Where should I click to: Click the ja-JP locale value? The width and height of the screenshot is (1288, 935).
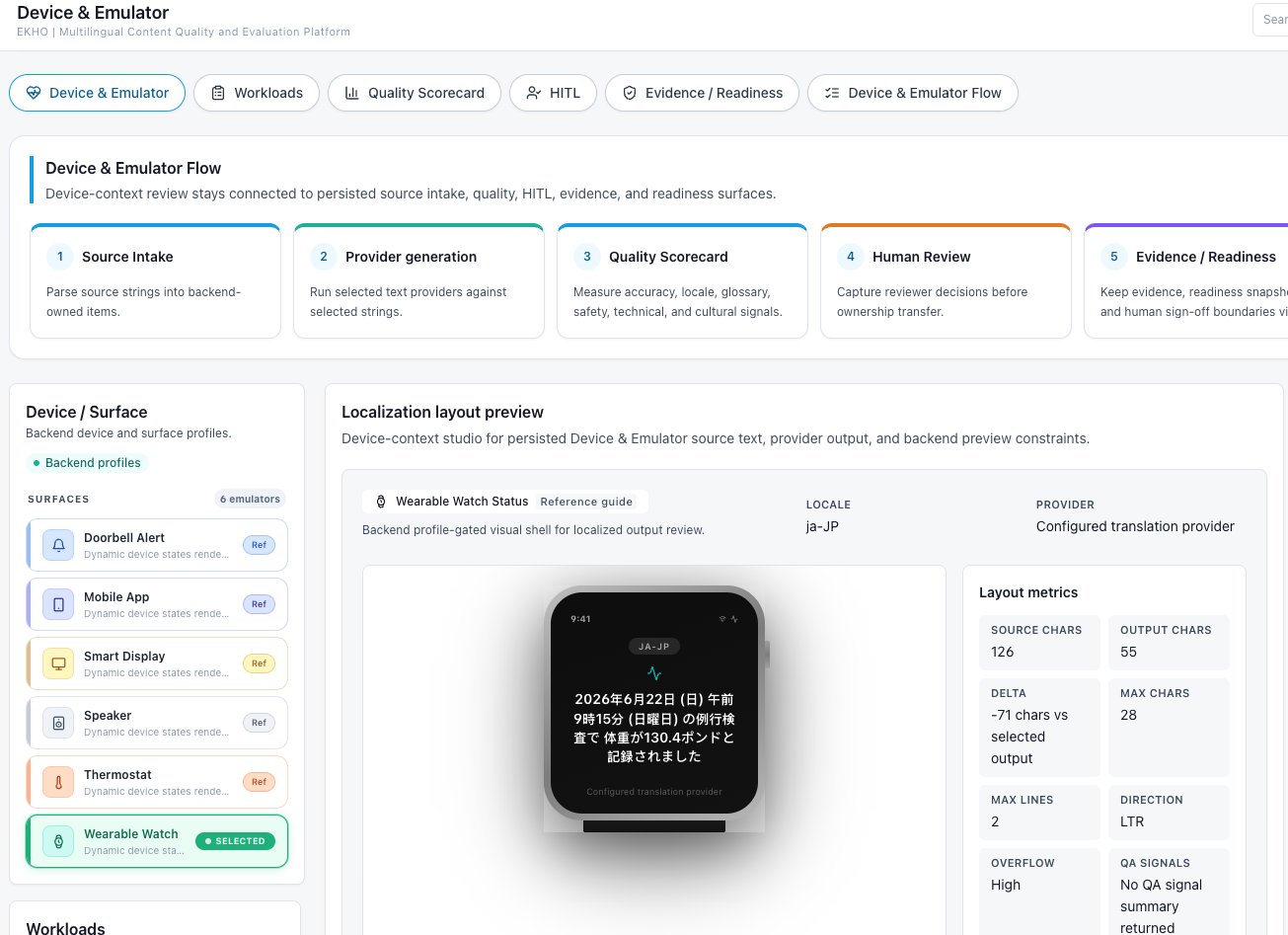tap(822, 526)
